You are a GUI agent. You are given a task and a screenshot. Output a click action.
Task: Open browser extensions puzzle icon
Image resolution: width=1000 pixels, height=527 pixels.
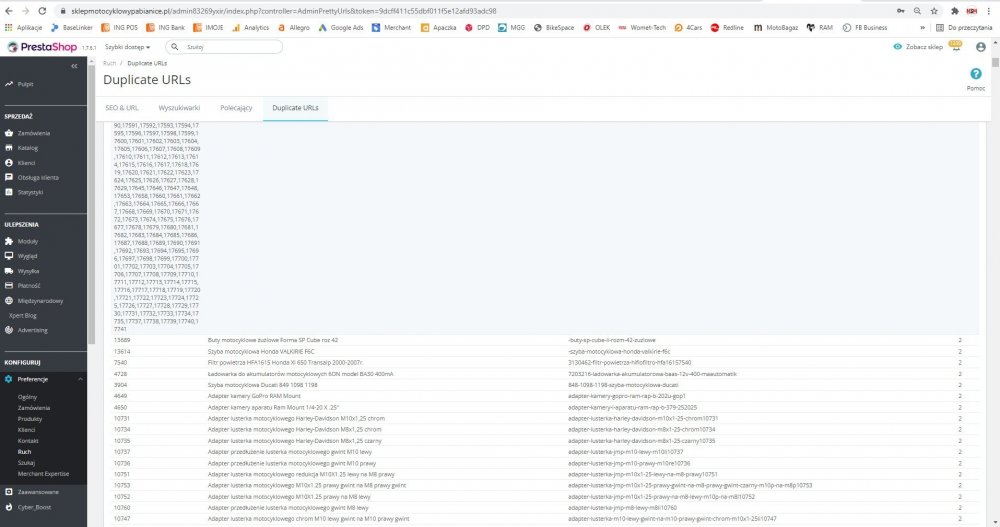(x=955, y=11)
